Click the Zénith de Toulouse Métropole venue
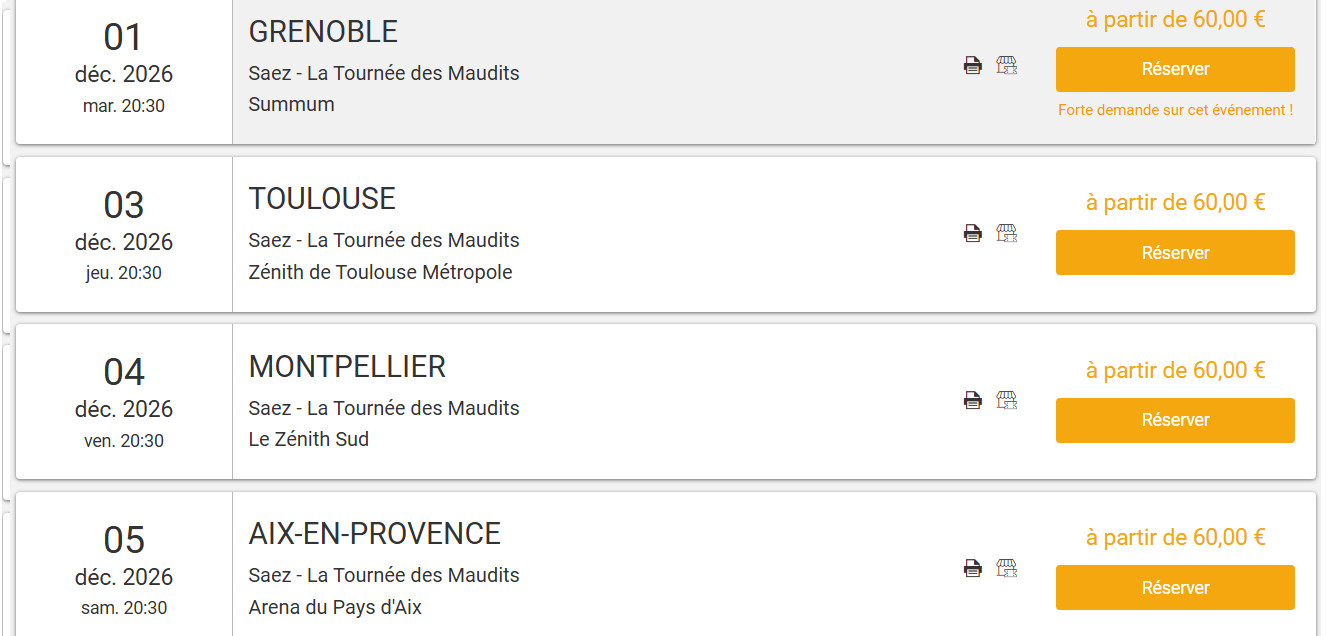 tap(380, 272)
